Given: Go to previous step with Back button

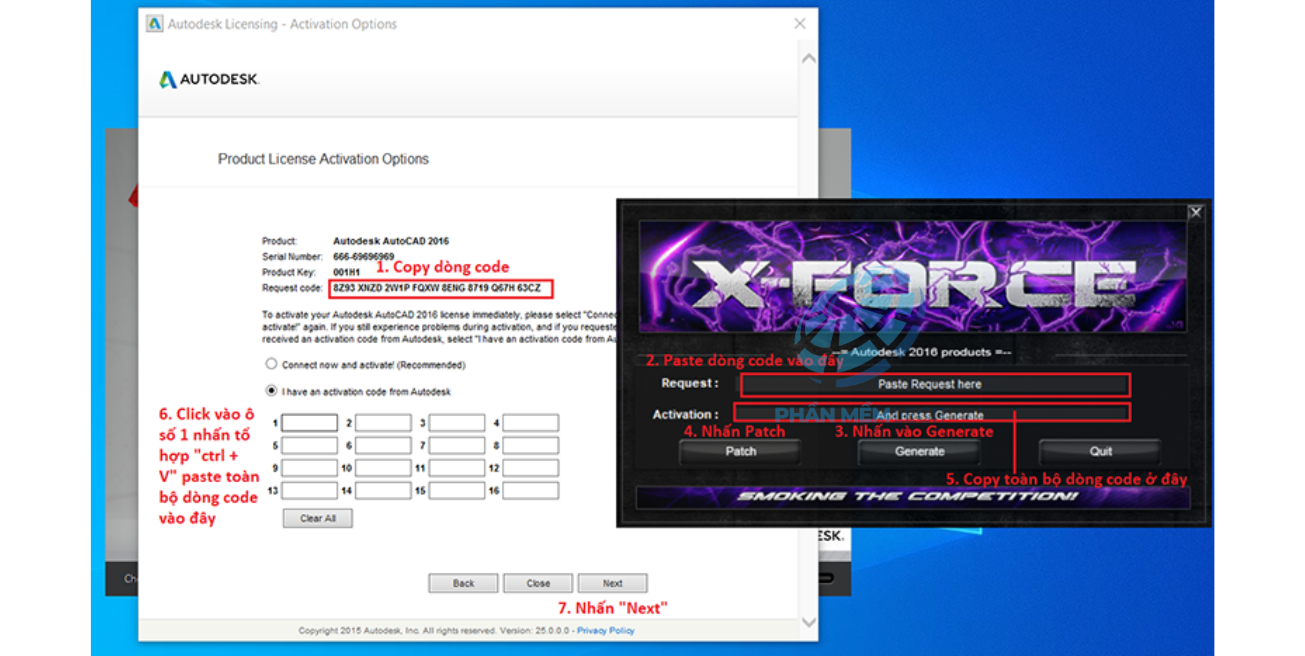Looking at the screenshot, I should pos(463,583).
